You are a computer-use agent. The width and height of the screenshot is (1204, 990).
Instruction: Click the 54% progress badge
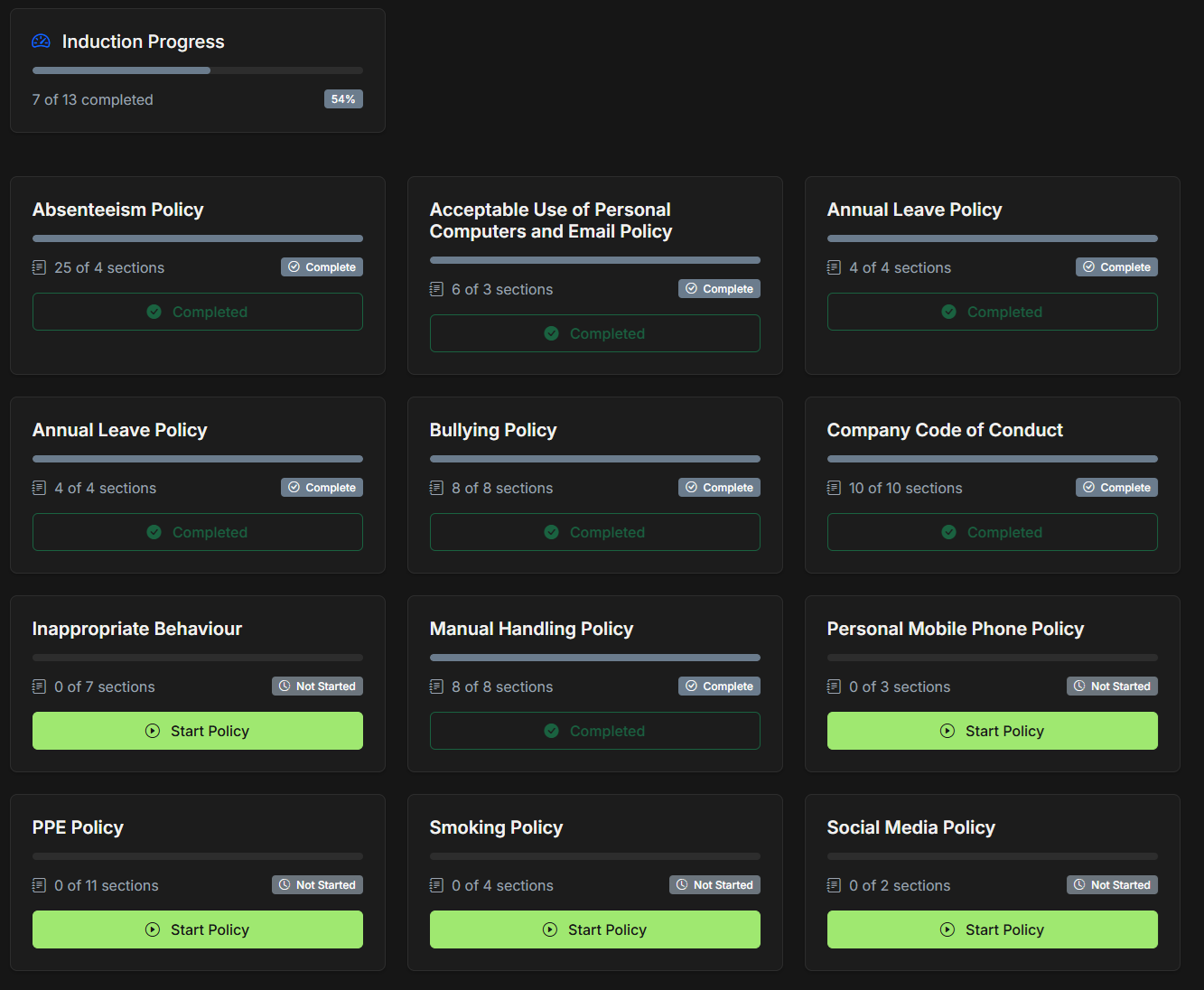point(343,99)
